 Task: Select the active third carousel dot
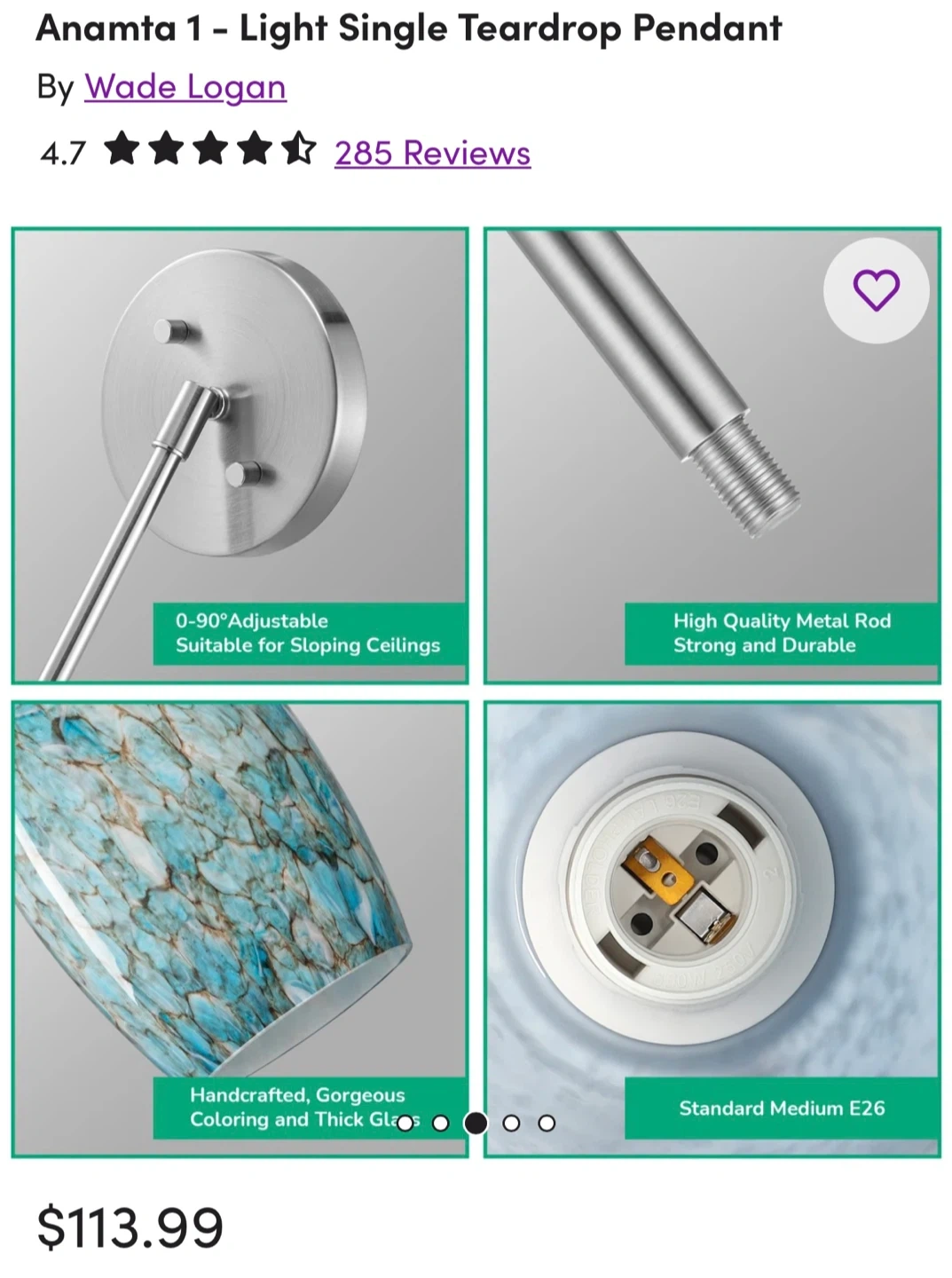tap(476, 1123)
